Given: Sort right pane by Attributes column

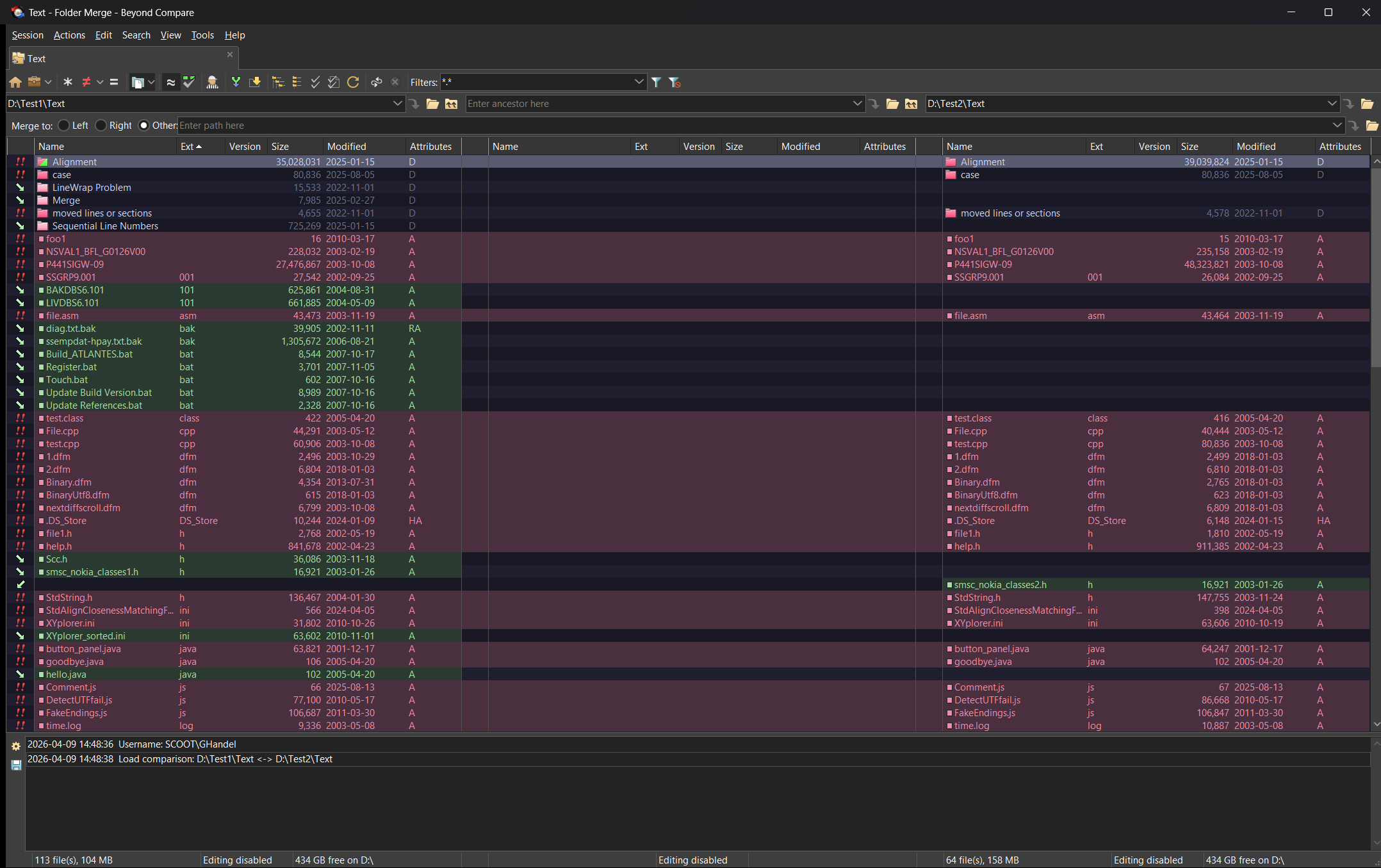Looking at the screenshot, I should point(1342,147).
